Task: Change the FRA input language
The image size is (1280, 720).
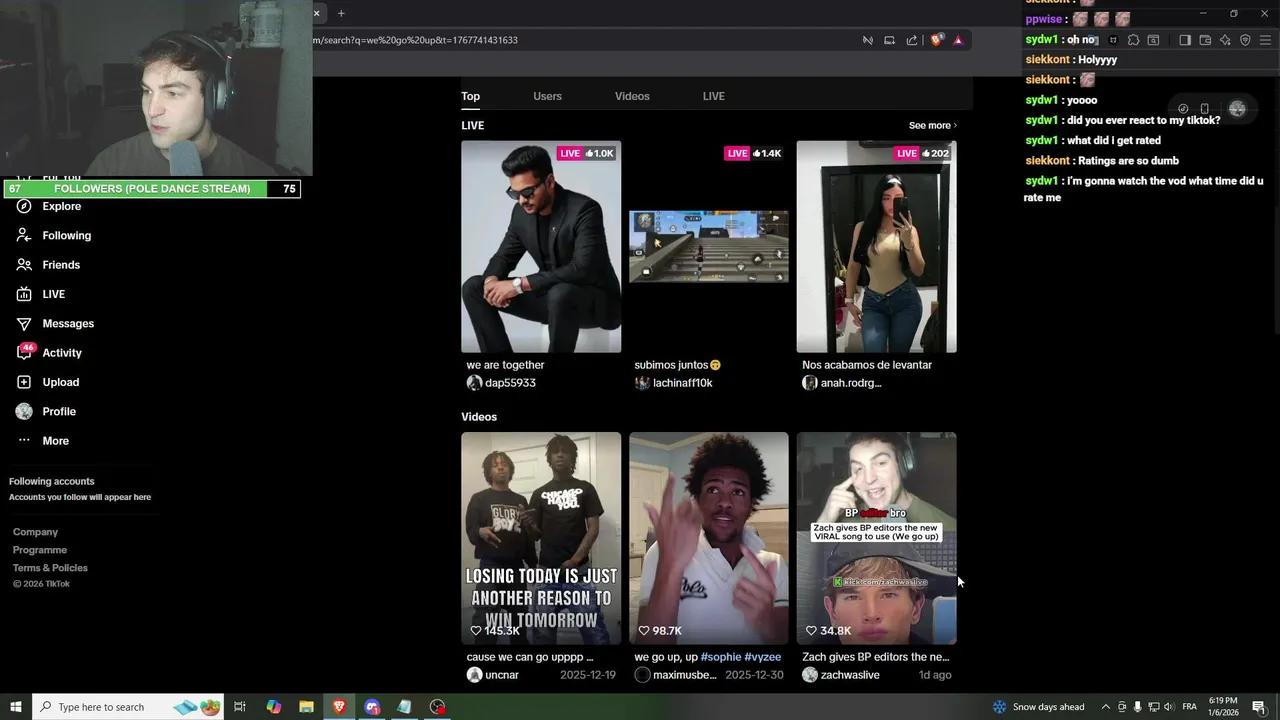Action: pyautogui.click(x=1190, y=707)
